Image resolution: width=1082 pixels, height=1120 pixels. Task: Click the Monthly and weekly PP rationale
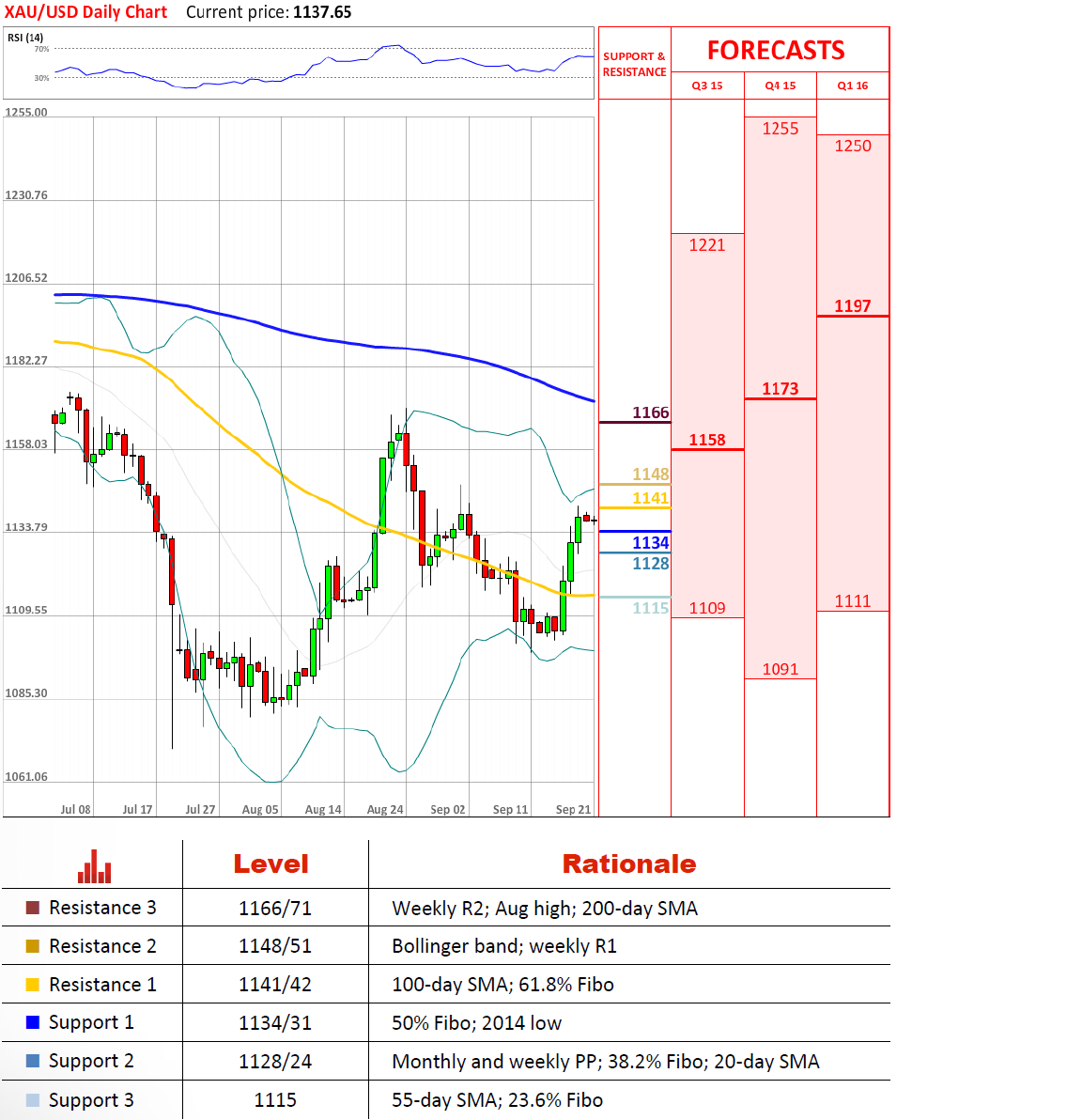click(606, 1062)
